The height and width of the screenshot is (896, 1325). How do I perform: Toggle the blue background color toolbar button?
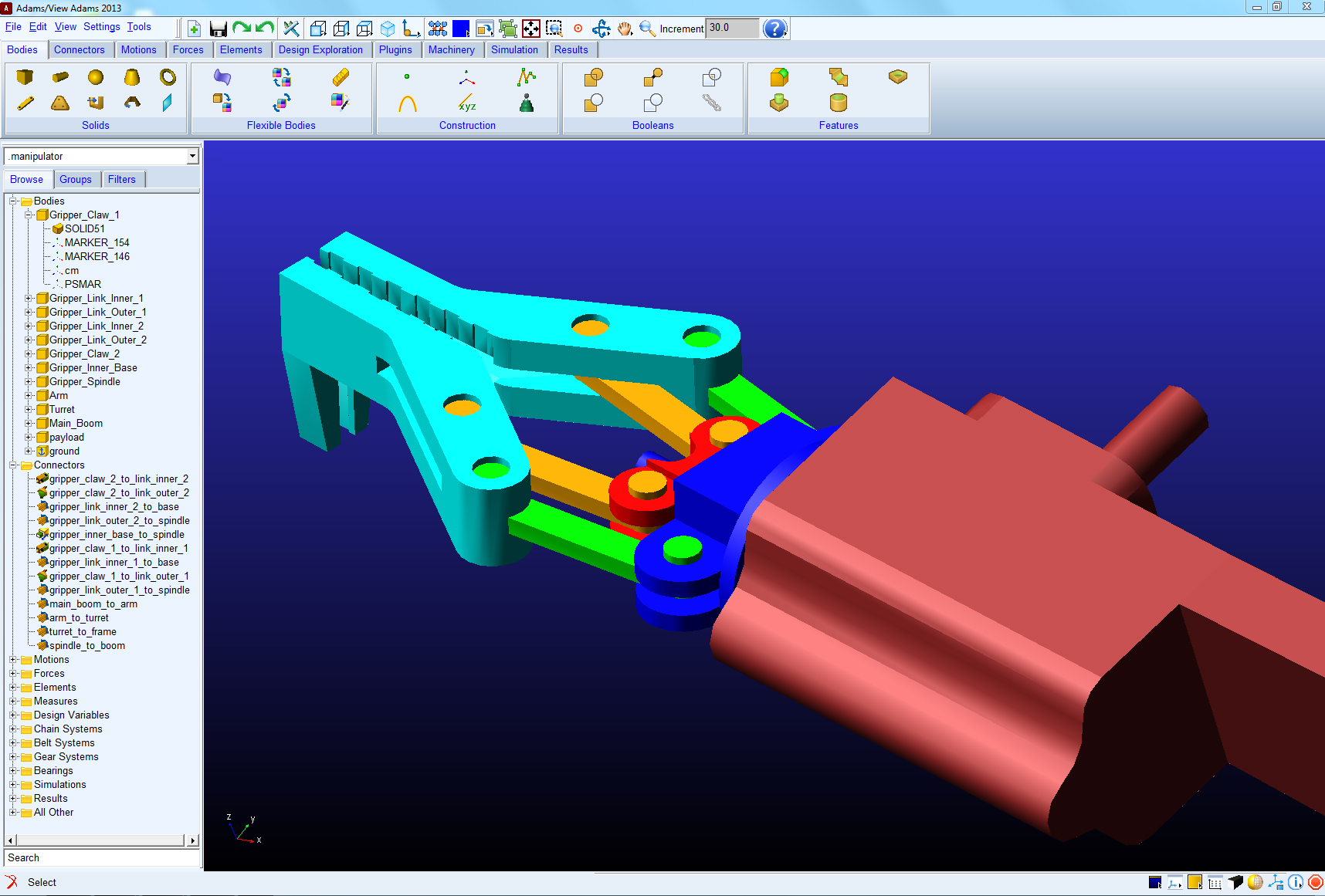pos(461,29)
